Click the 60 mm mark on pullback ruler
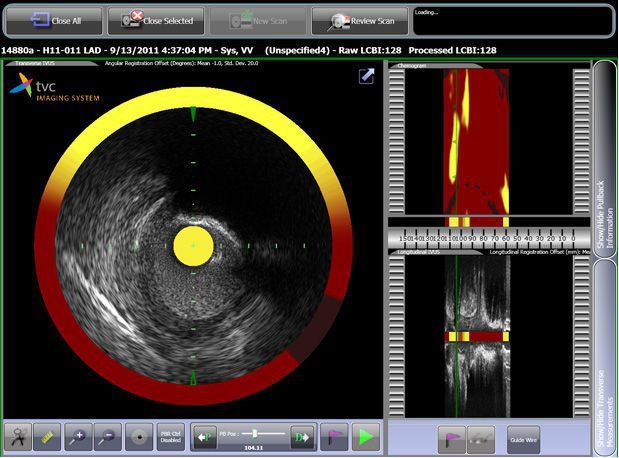The width and height of the screenshot is (619, 458). coord(506,238)
